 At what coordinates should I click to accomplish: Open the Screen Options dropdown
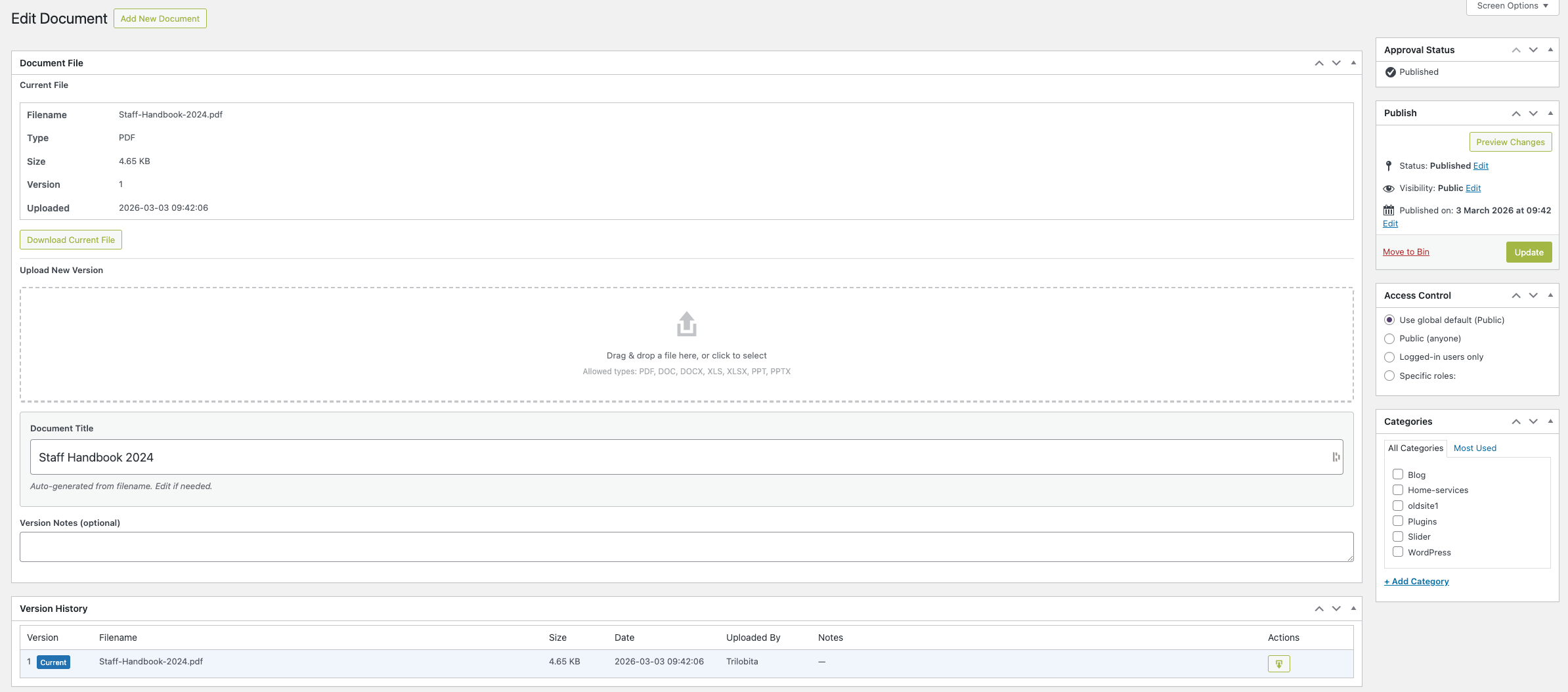point(1512,6)
